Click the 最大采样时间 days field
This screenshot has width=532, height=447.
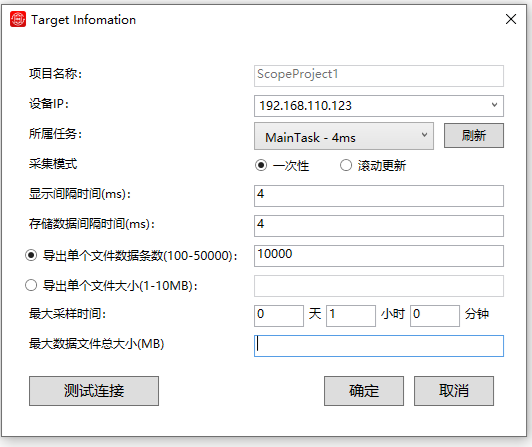(x=279, y=316)
